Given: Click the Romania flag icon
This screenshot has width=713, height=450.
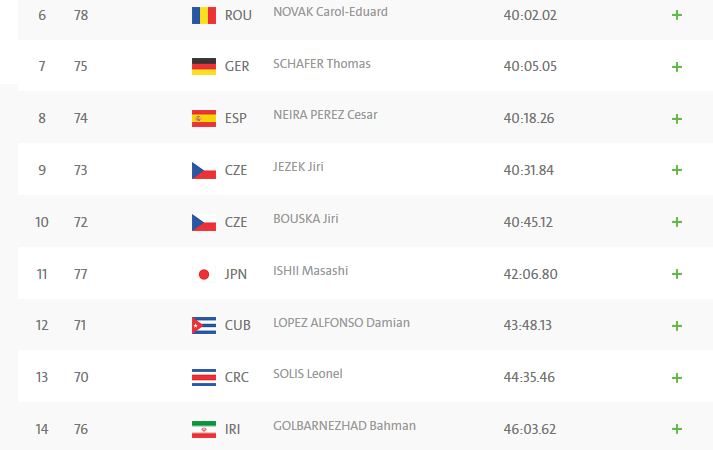Looking at the screenshot, I should (204, 15).
